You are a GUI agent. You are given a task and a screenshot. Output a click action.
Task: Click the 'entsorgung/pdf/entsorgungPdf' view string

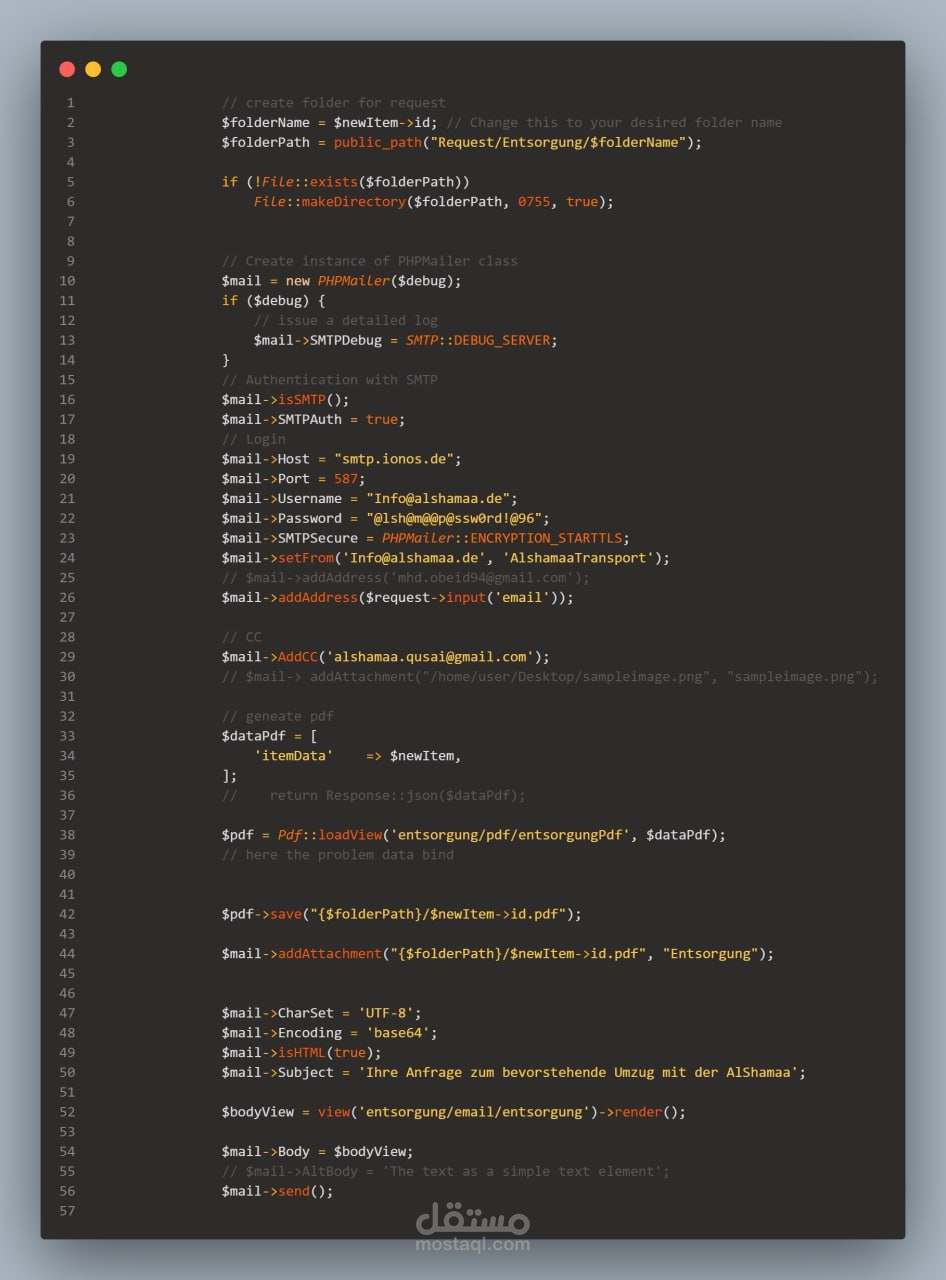[x=510, y=835]
